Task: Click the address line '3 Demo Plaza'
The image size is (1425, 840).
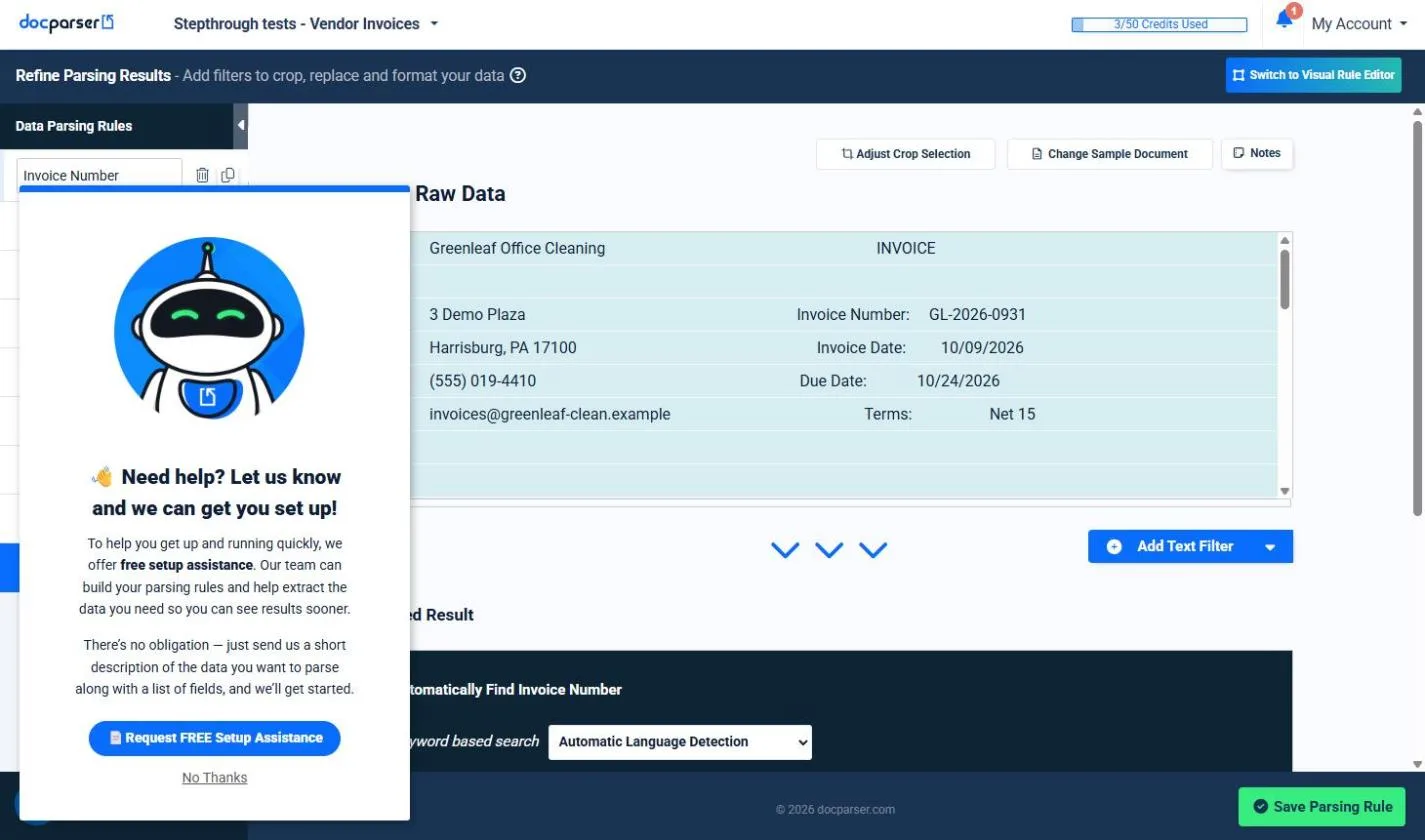Action: (477, 315)
